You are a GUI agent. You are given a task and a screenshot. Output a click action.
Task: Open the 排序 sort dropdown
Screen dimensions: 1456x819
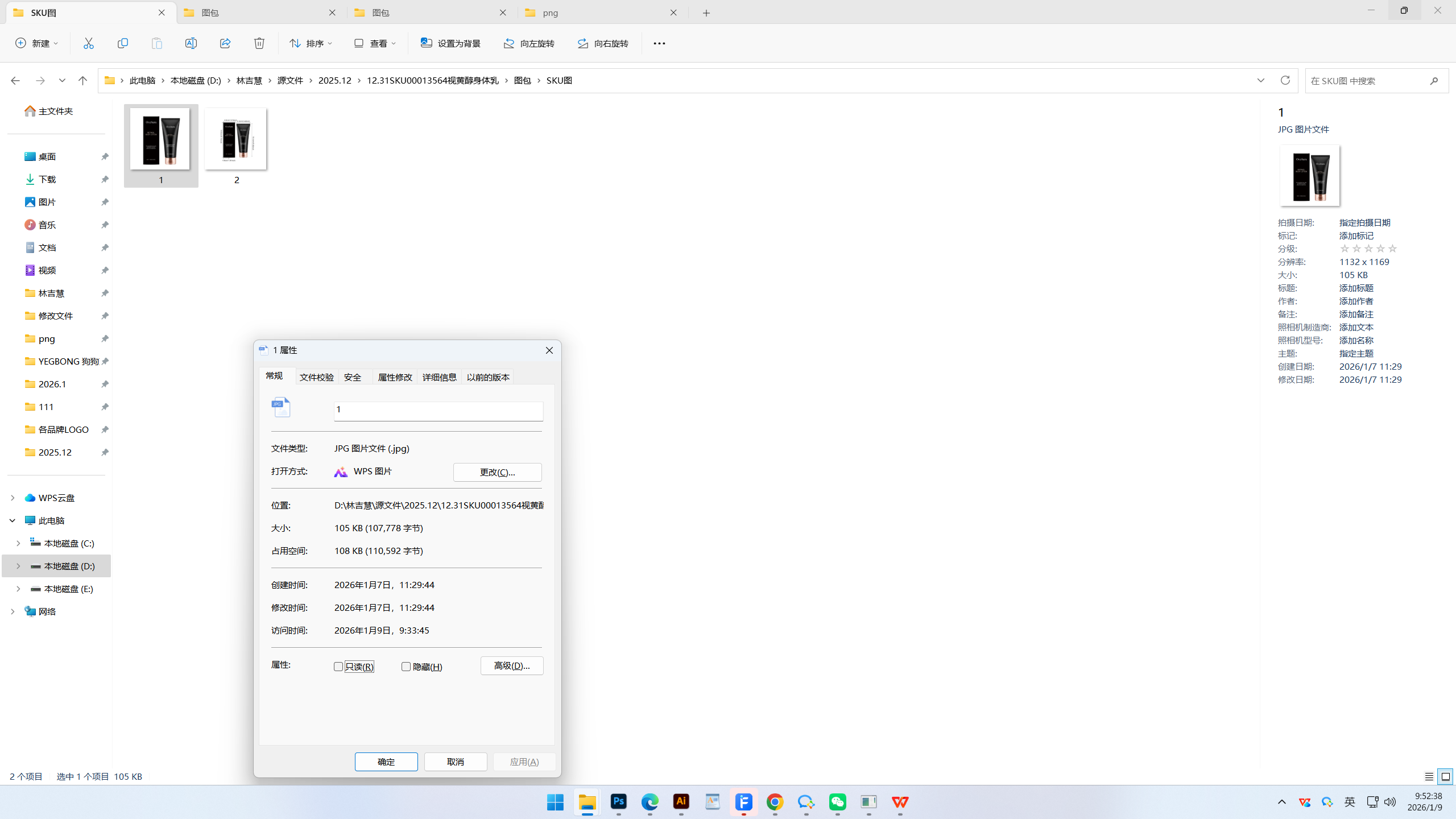point(311,43)
